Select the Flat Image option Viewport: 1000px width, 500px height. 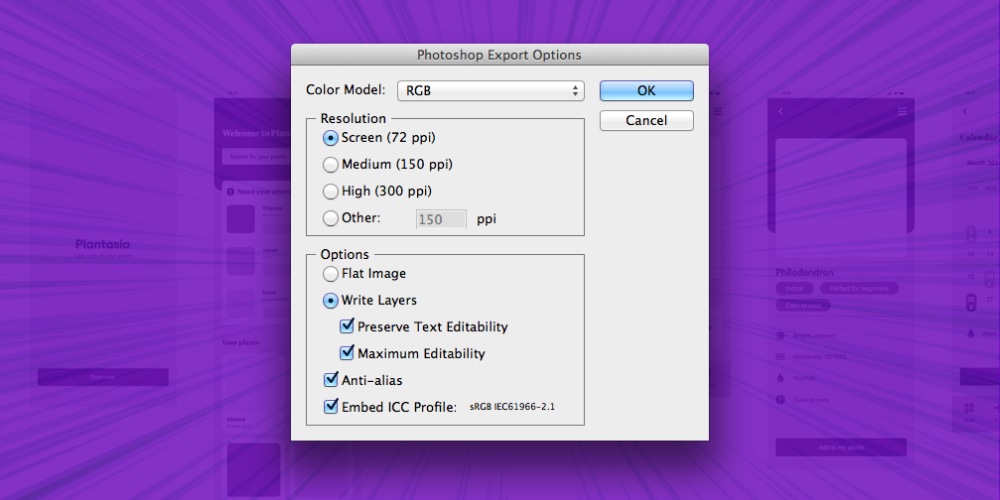click(x=331, y=274)
